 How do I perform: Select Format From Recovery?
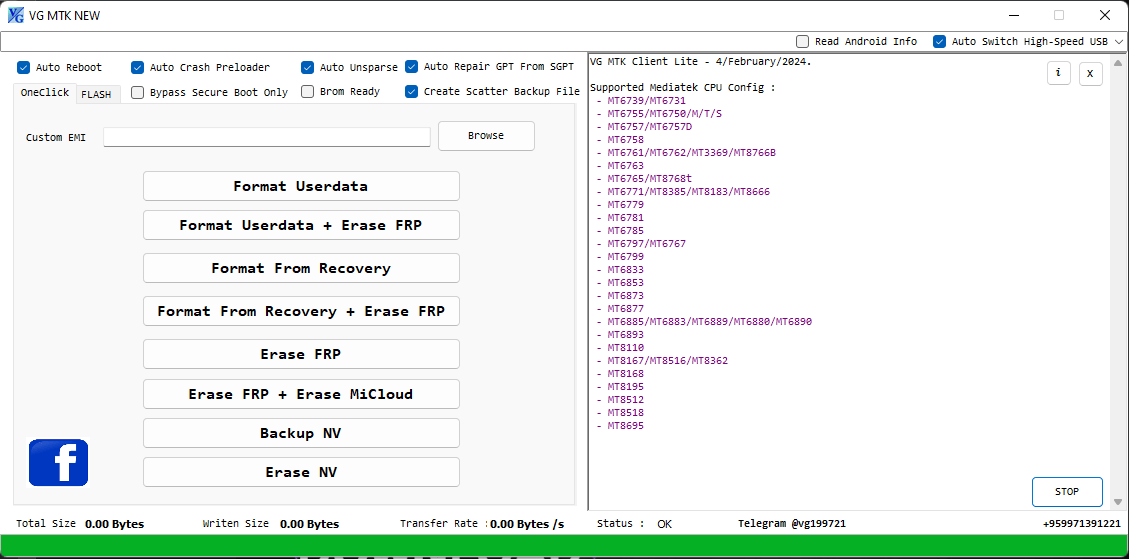(x=301, y=268)
